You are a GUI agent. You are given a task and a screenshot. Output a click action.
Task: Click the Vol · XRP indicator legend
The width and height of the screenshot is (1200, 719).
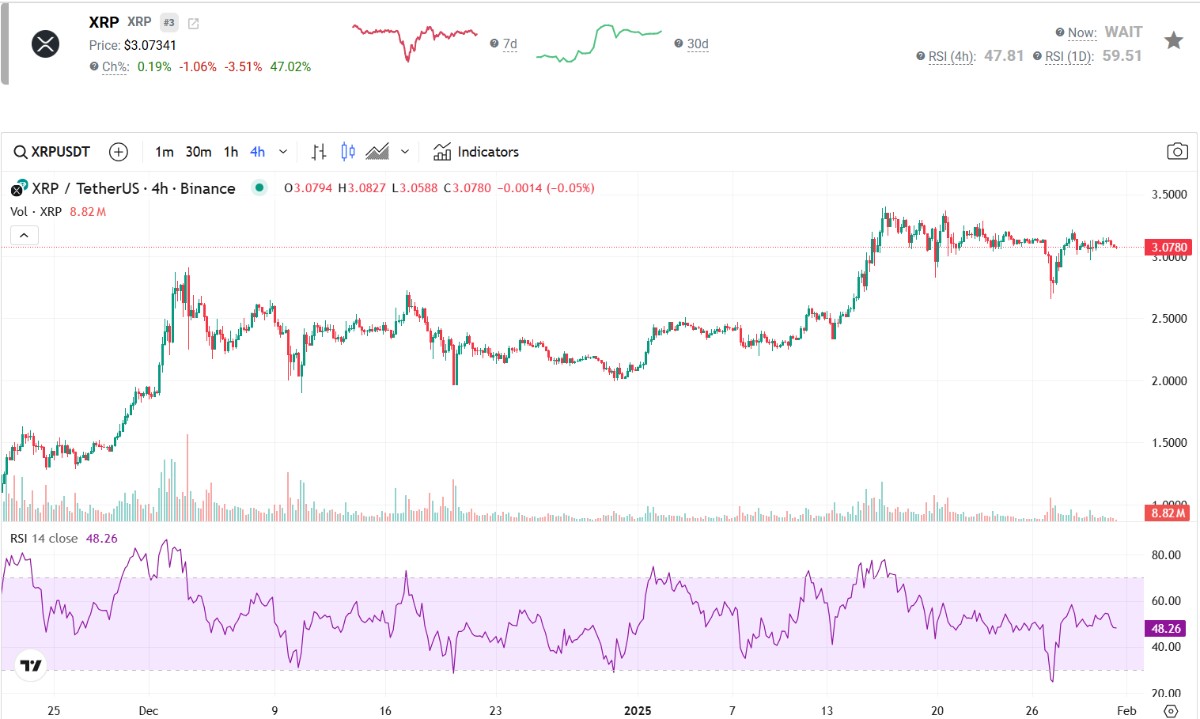pyautogui.click(x=58, y=211)
